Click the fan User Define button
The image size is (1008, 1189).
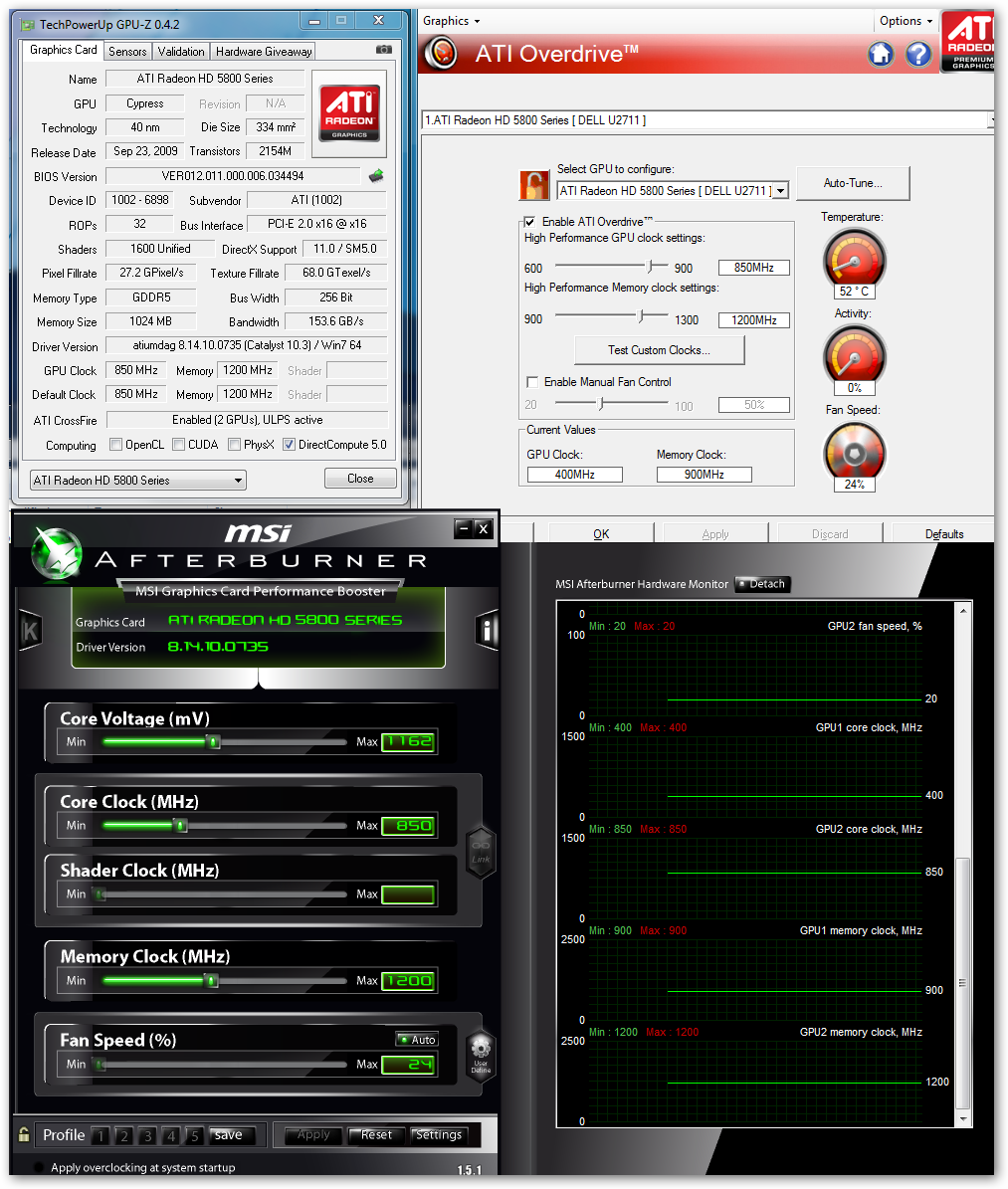[x=481, y=1056]
